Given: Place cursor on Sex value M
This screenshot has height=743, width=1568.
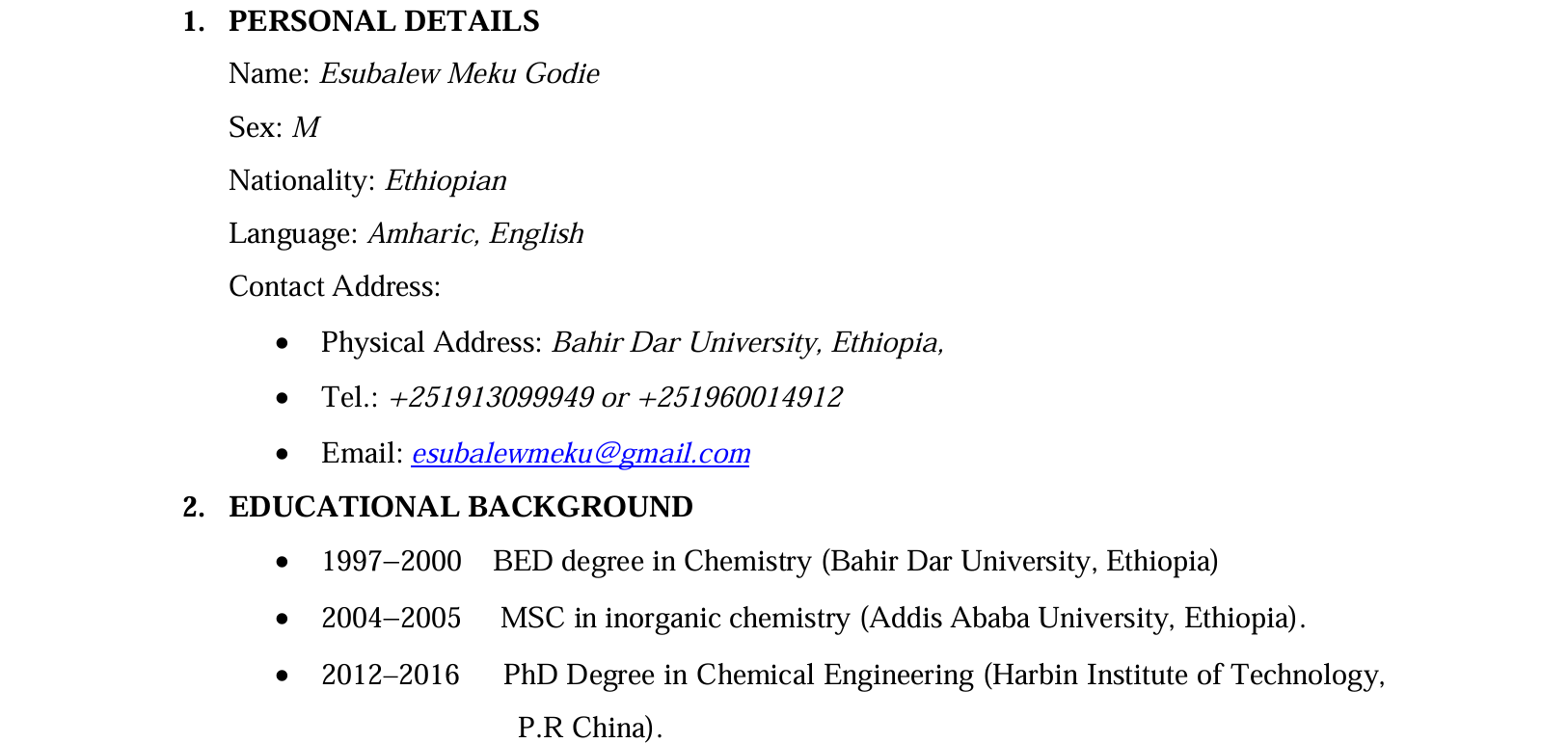Looking at the screenshot, I should [306, 127].
